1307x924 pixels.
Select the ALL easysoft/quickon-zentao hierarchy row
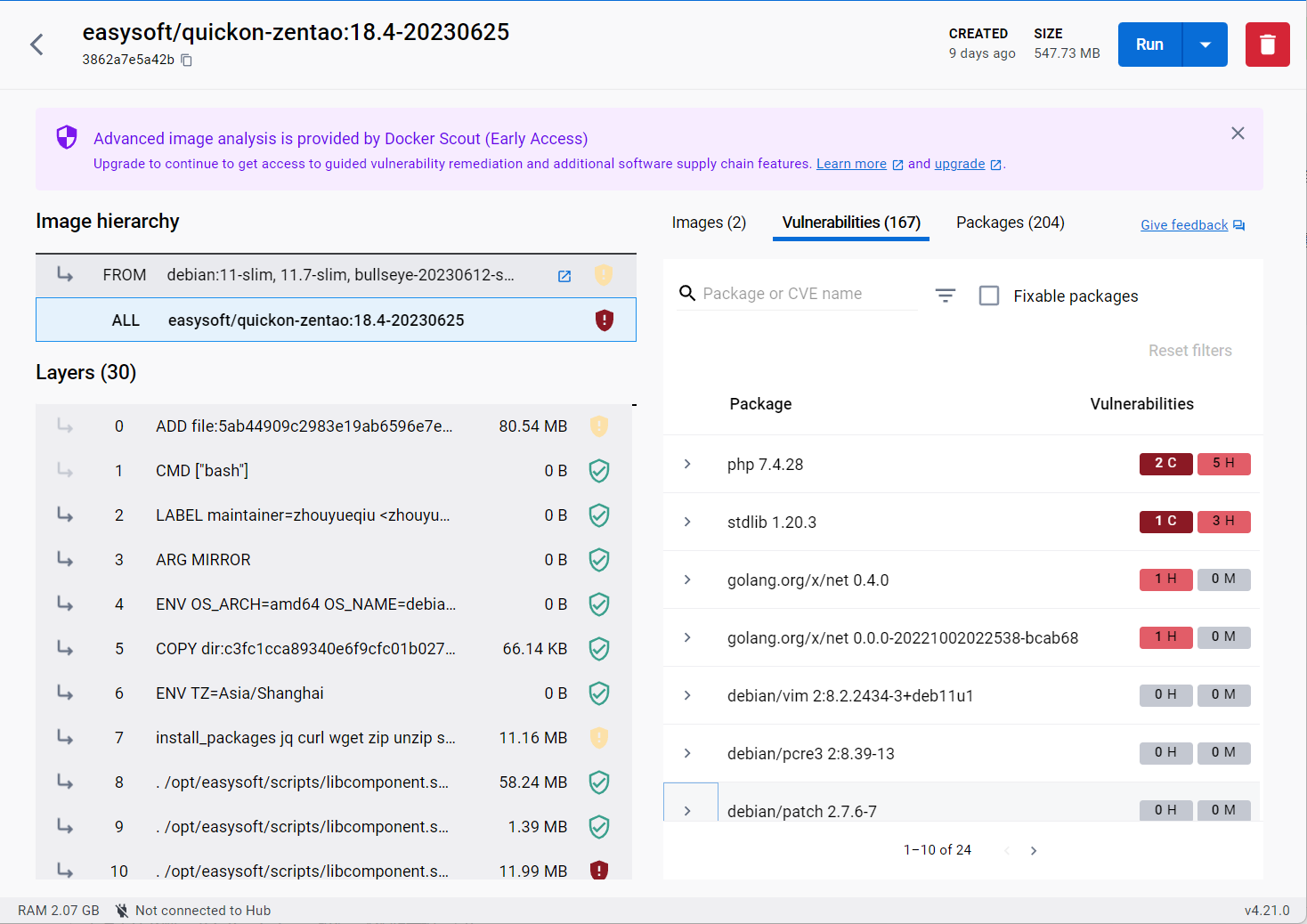click(x=336, y=320)
